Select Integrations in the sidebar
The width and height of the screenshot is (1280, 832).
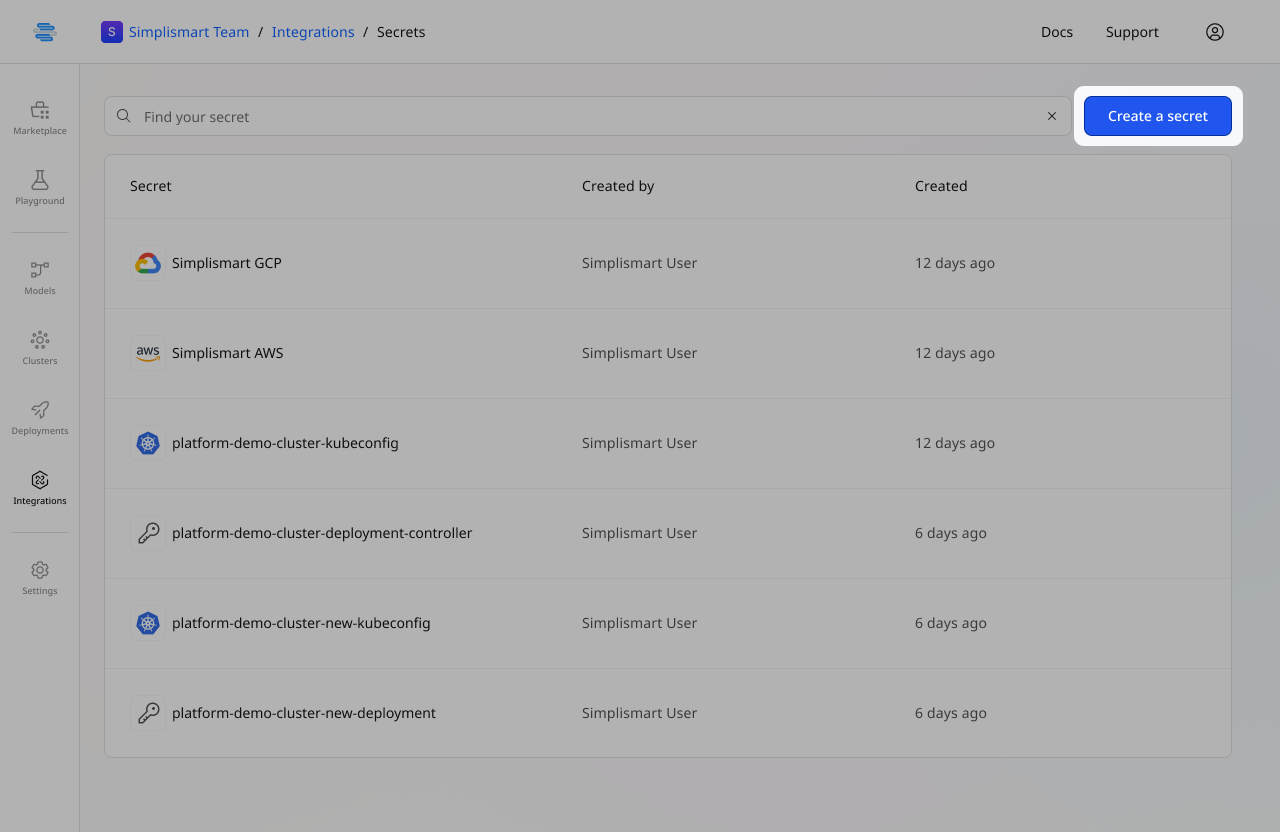tap(40, 487)
